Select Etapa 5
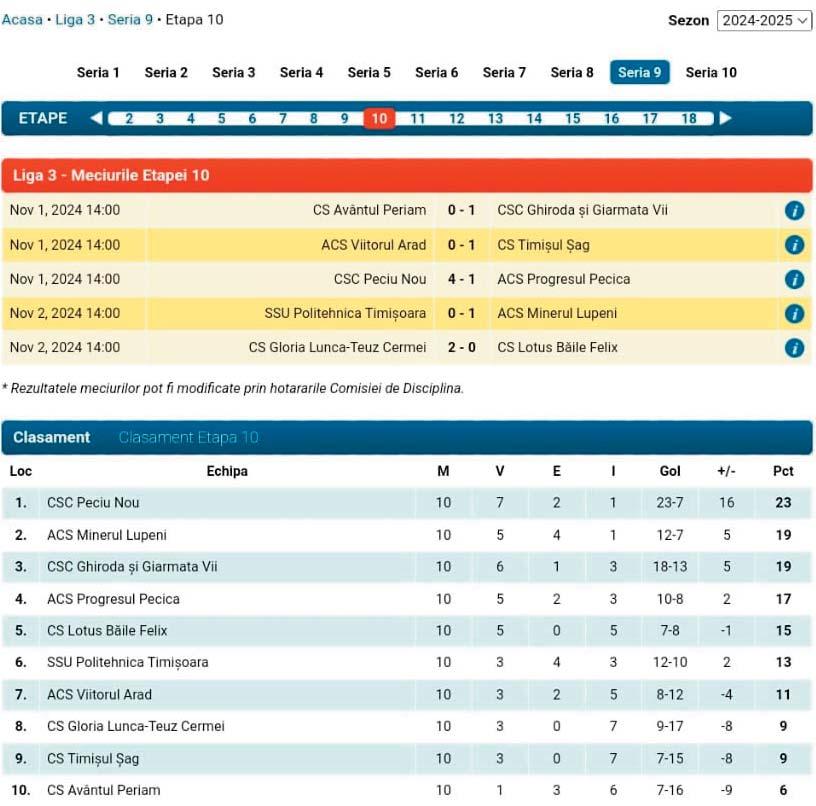 [x=221, y=119]
